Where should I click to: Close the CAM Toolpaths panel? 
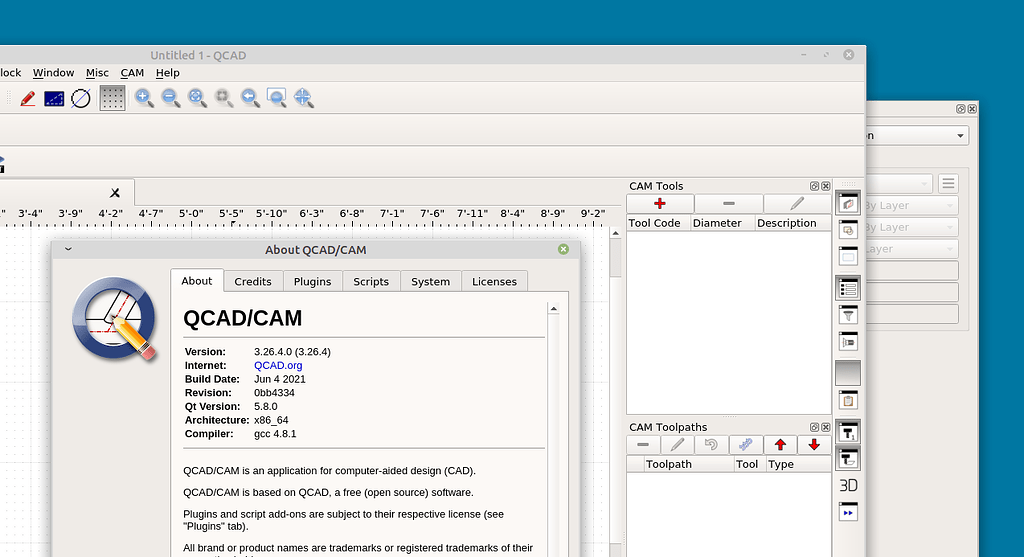click(x=825, y=427)
